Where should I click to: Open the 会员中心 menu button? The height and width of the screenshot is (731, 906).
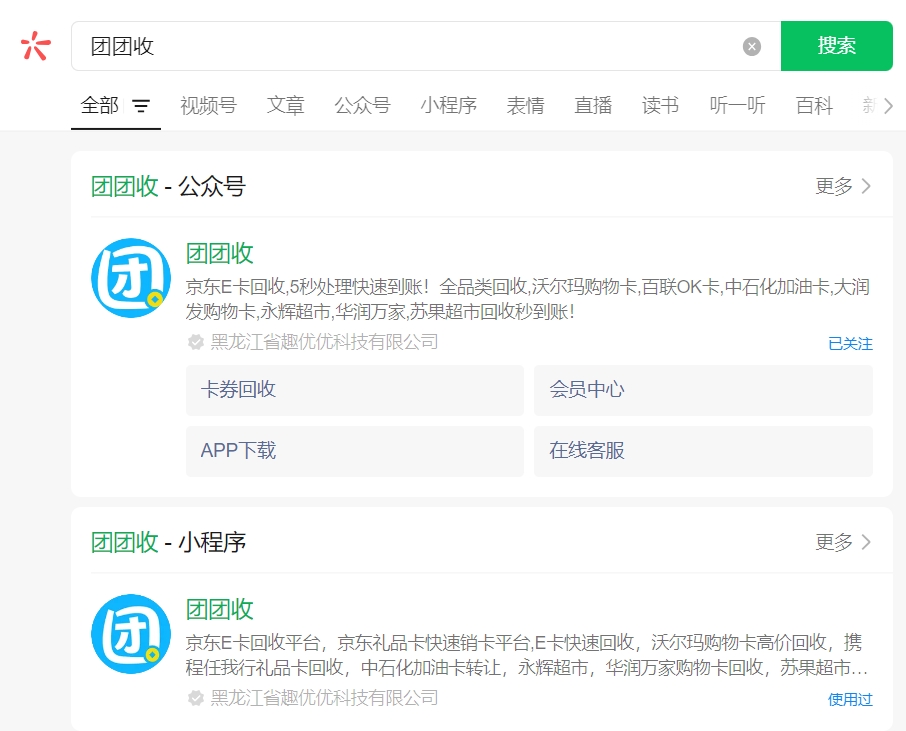703,390
